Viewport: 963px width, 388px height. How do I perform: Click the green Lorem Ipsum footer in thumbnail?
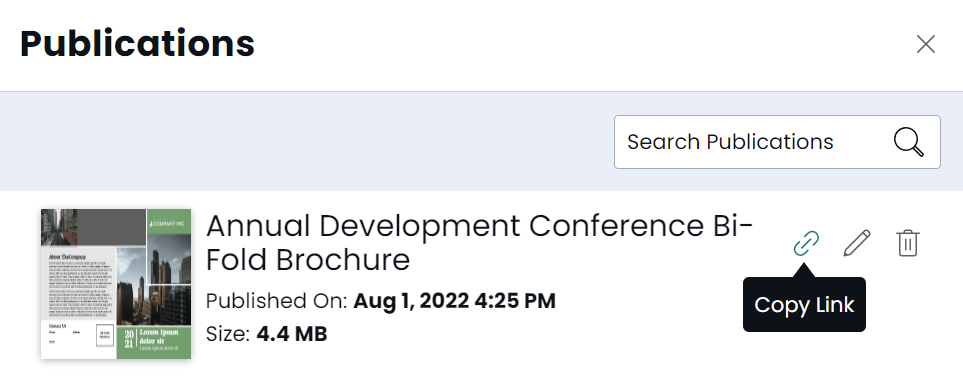(x=154, y=343)
